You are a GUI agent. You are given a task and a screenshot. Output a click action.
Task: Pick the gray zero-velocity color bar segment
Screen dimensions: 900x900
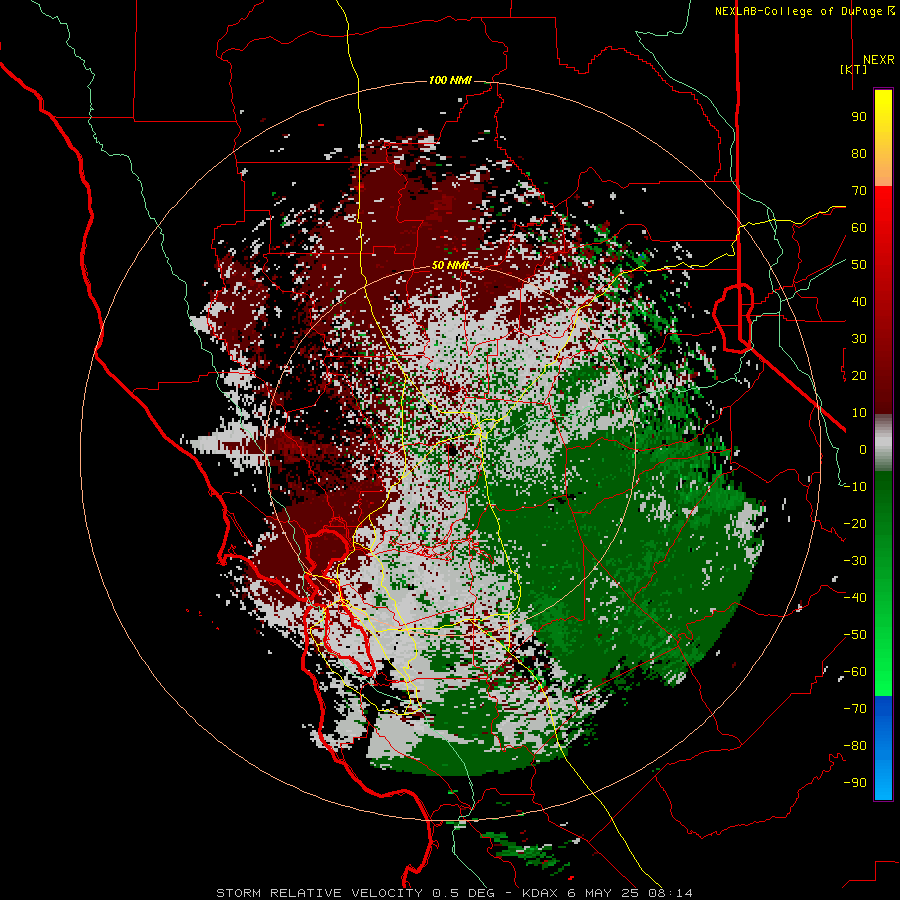pos(883,443)
